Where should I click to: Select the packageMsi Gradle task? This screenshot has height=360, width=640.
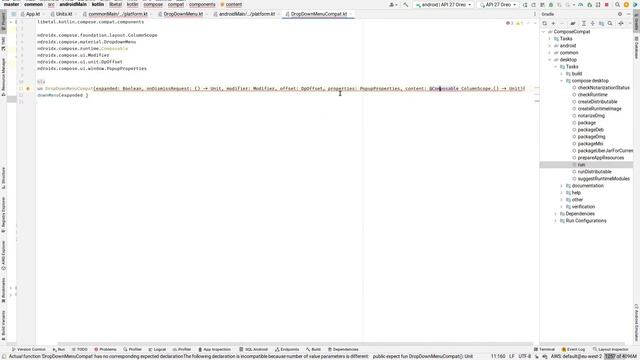coord(590,144)
